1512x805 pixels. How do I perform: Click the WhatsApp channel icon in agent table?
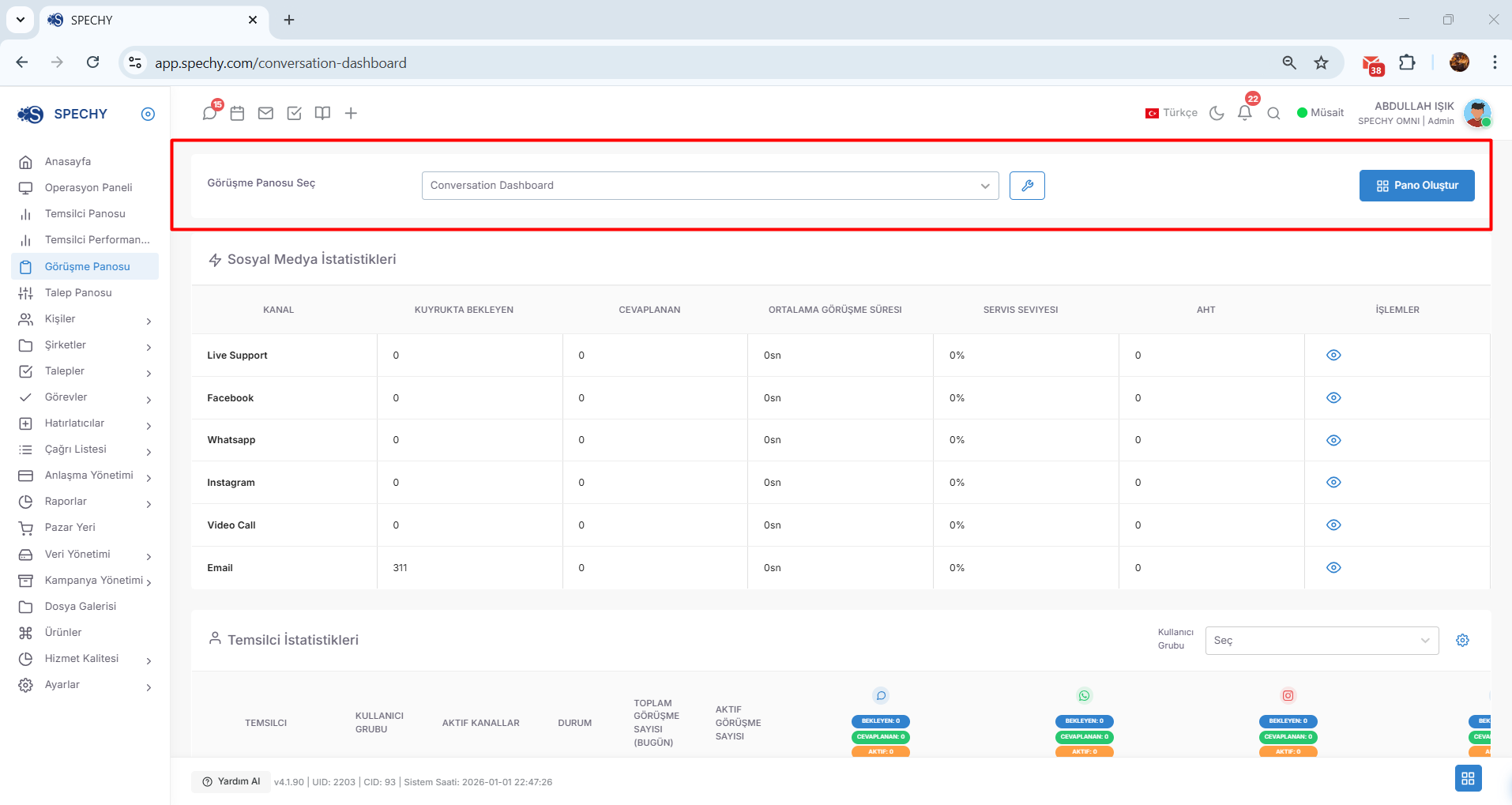[1084, 695]
